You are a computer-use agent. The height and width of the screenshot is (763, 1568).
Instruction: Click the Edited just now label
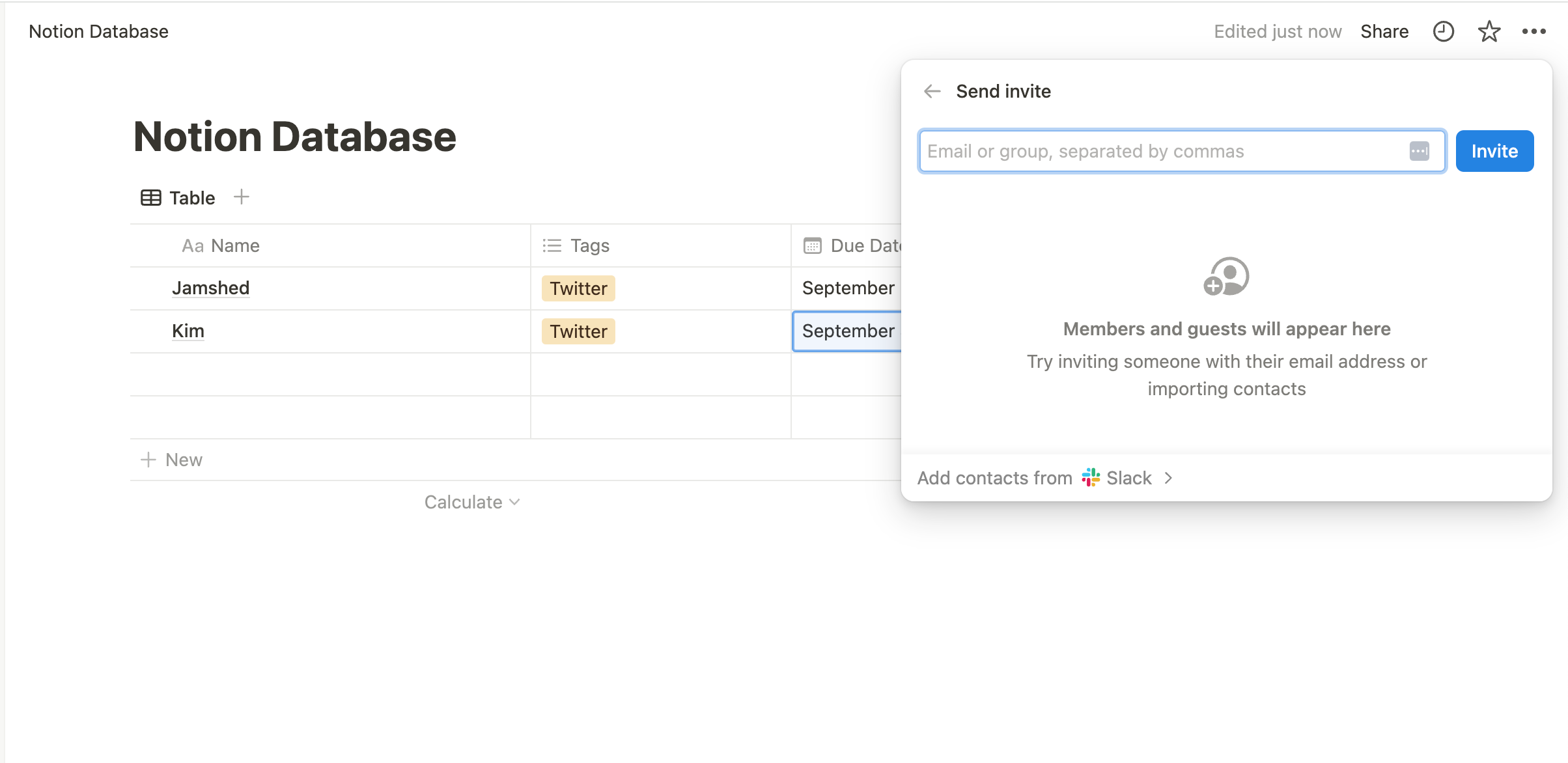coord(1278,31)
